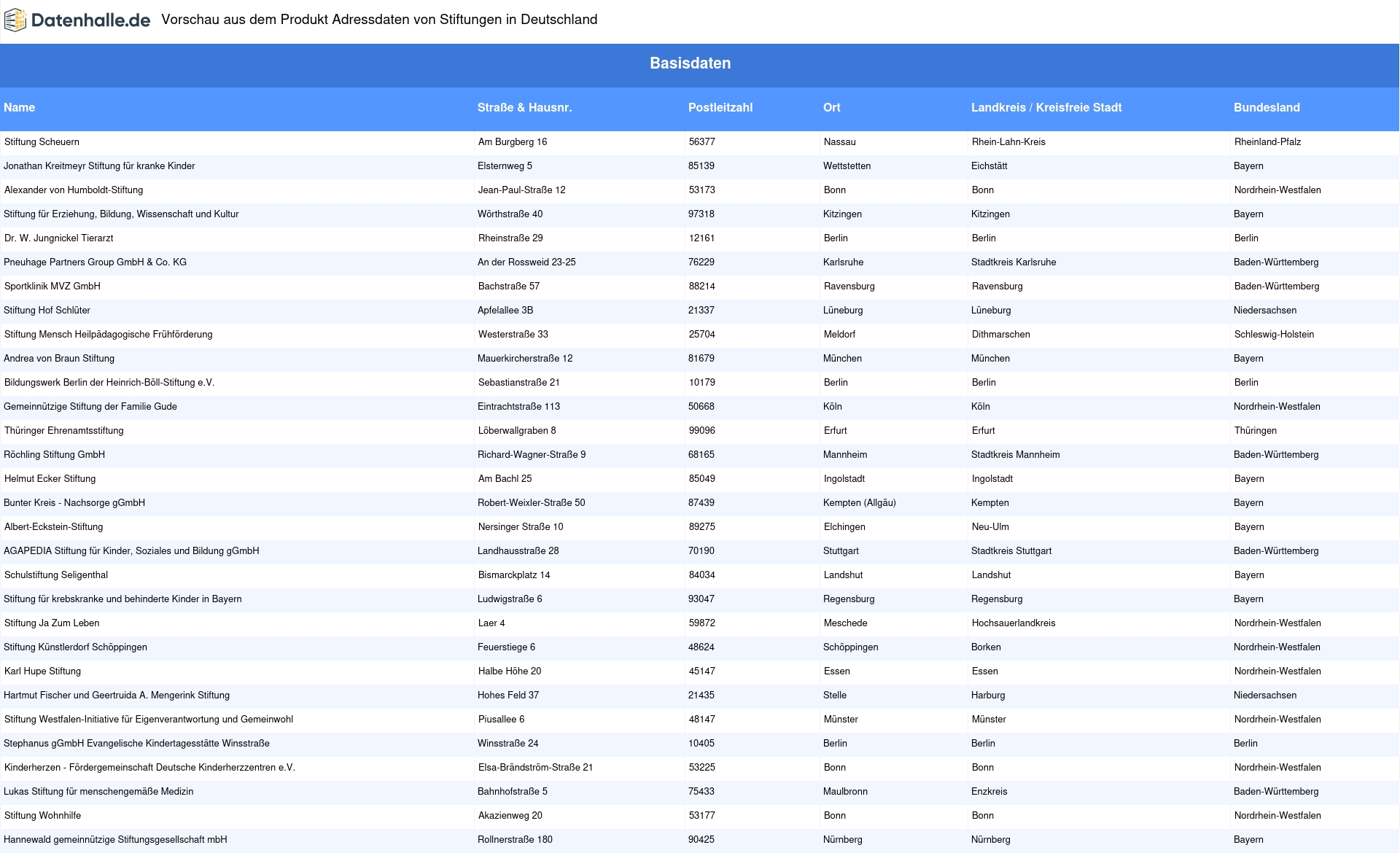Select Helmut Ecker Stiftung
This screenshot has width=1400, height=853.
pos(50,479)
